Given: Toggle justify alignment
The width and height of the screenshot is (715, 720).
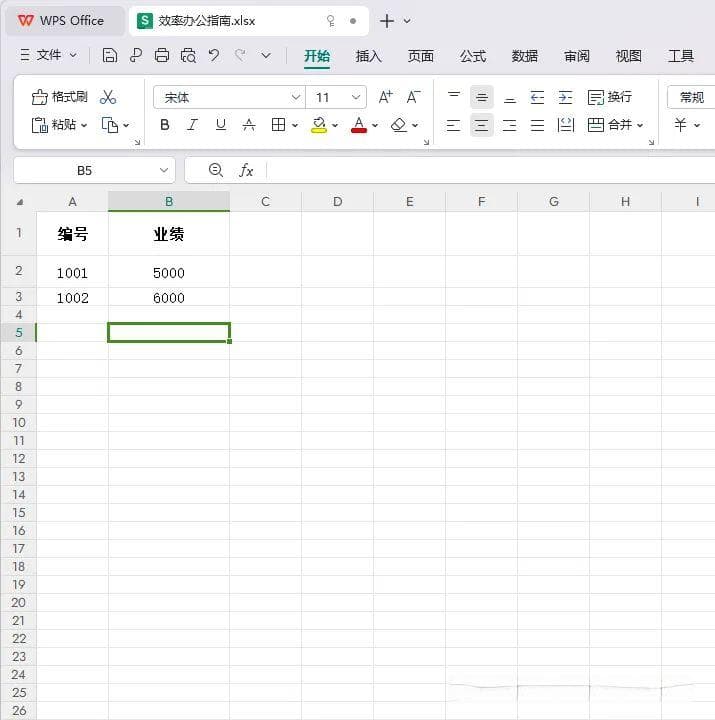Looking at the screenshot, I should point(537,125).
